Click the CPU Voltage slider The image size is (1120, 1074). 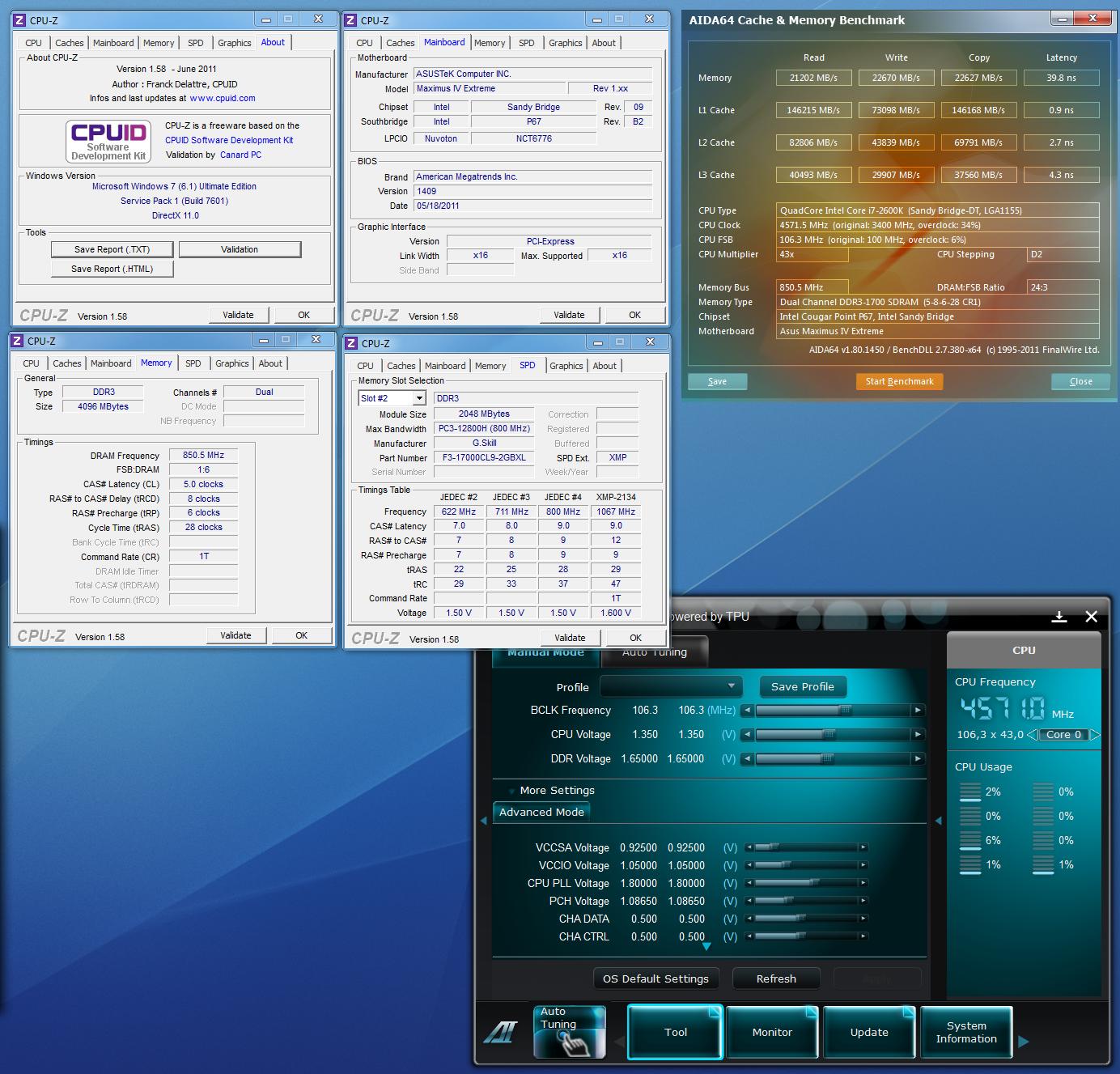coord(833,735)
